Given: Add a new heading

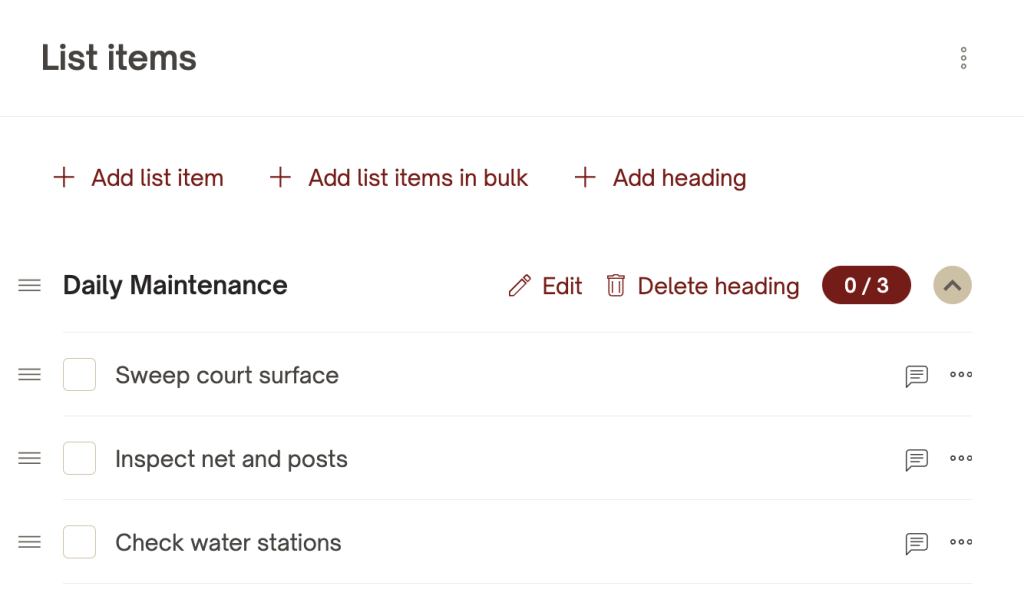Looking at the screenshot, I should coord(660,178).
